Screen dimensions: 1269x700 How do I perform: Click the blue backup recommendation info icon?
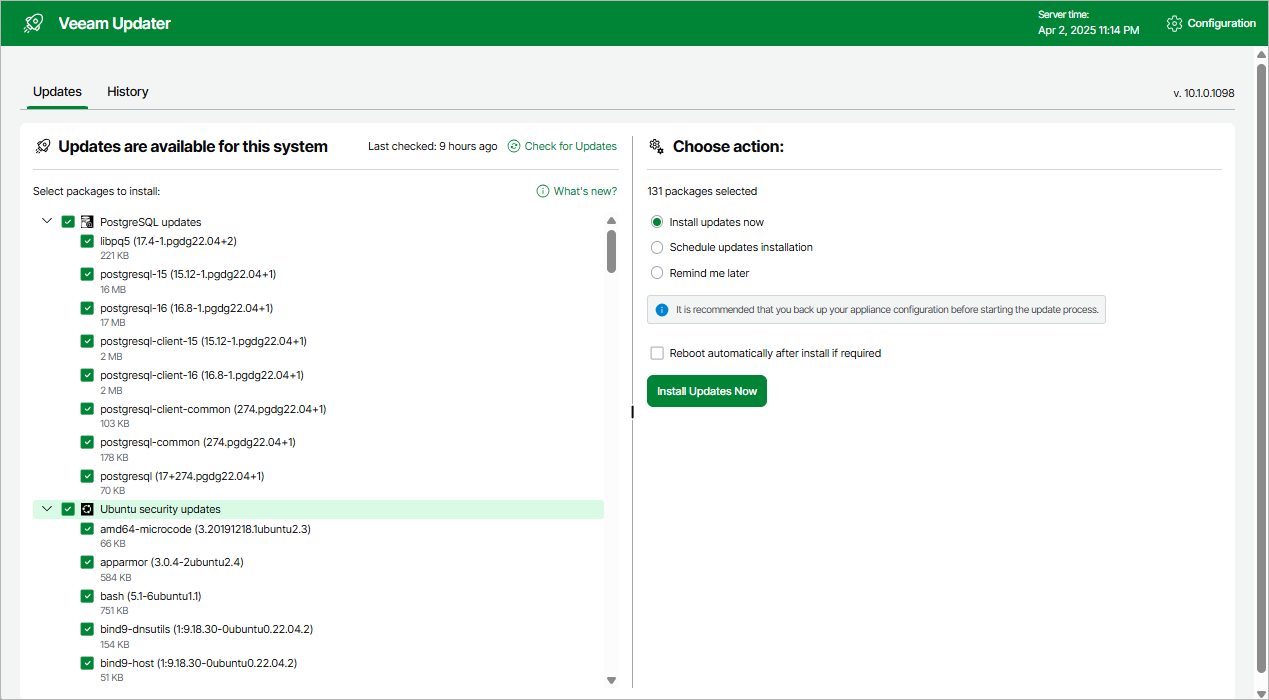[x=662, y=310]
